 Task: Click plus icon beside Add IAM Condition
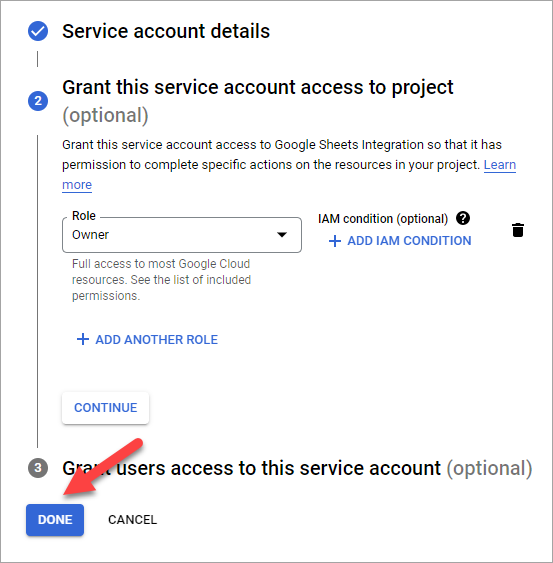pos(335,241)
